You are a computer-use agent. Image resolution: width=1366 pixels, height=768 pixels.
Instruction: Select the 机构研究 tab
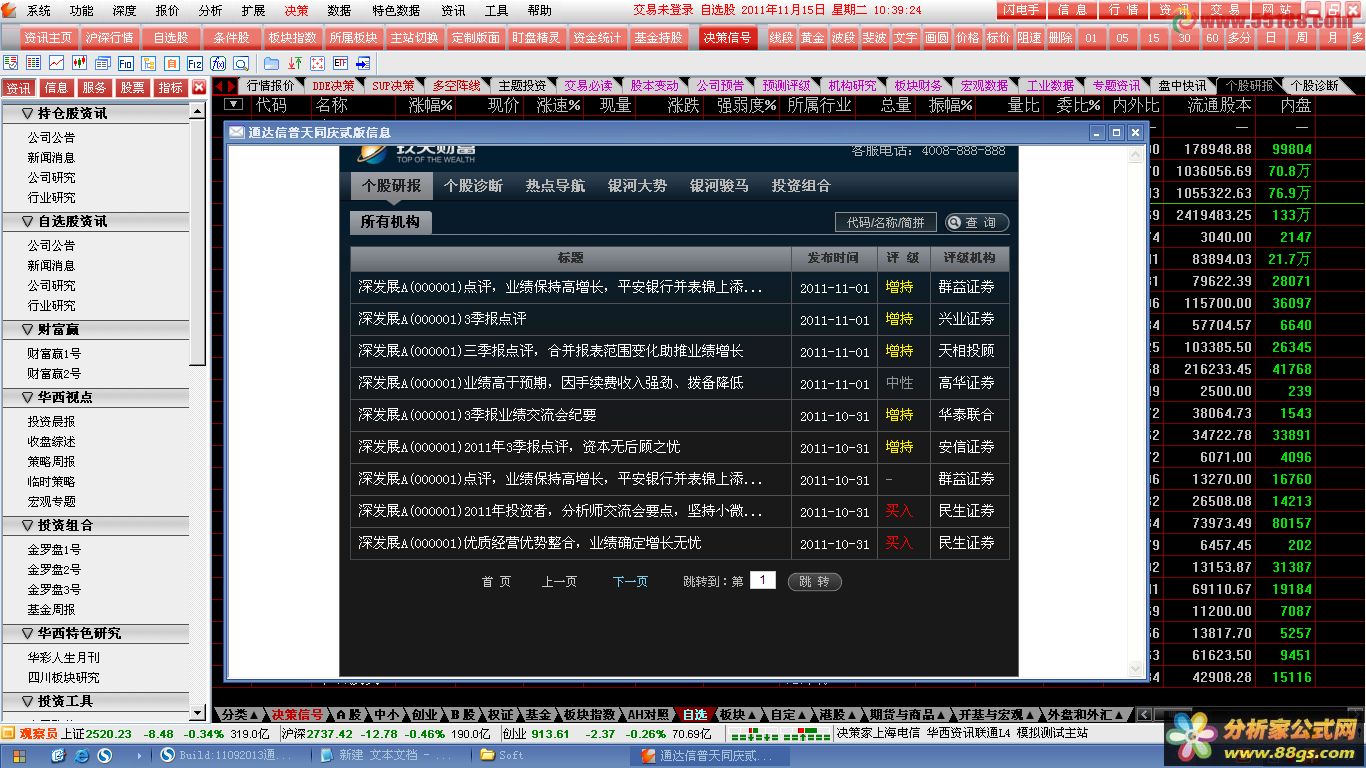(x=853, y=86)
